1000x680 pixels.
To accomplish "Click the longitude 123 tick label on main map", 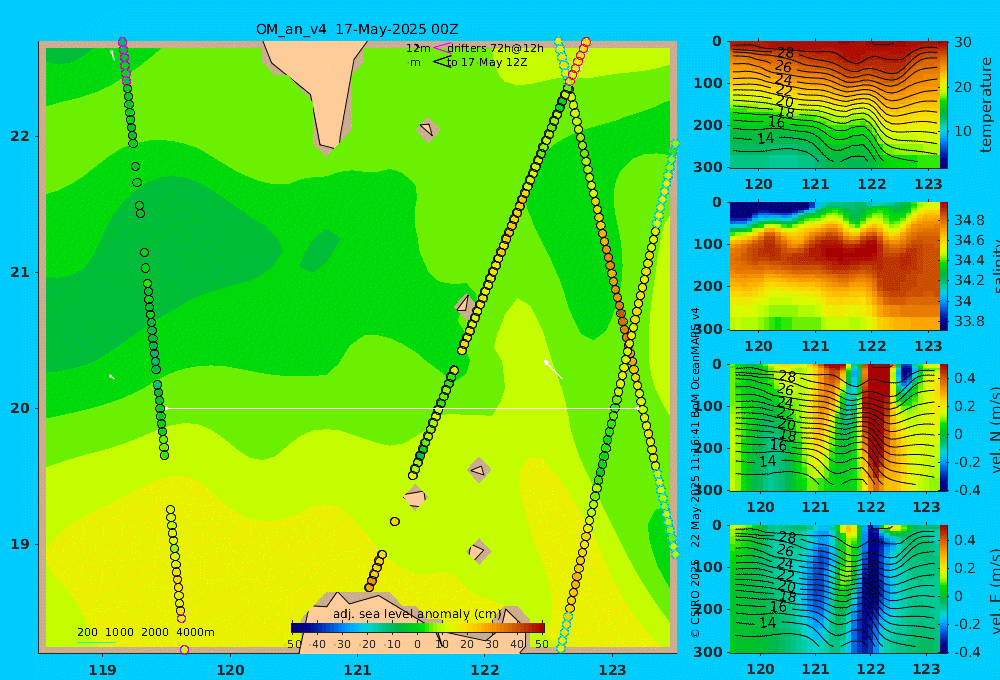I will [613, 670].
